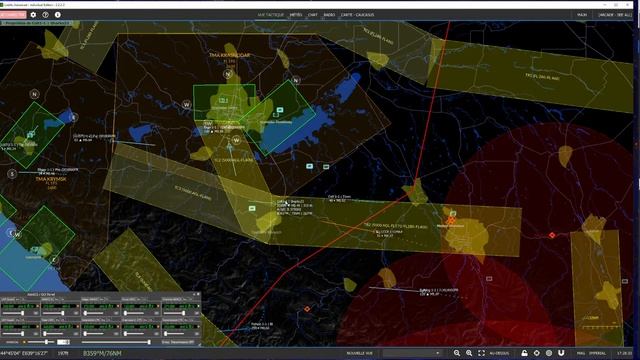Click the small white rectangle icon inside the red threat circle

pyautogui.click(x=489, y=279)
